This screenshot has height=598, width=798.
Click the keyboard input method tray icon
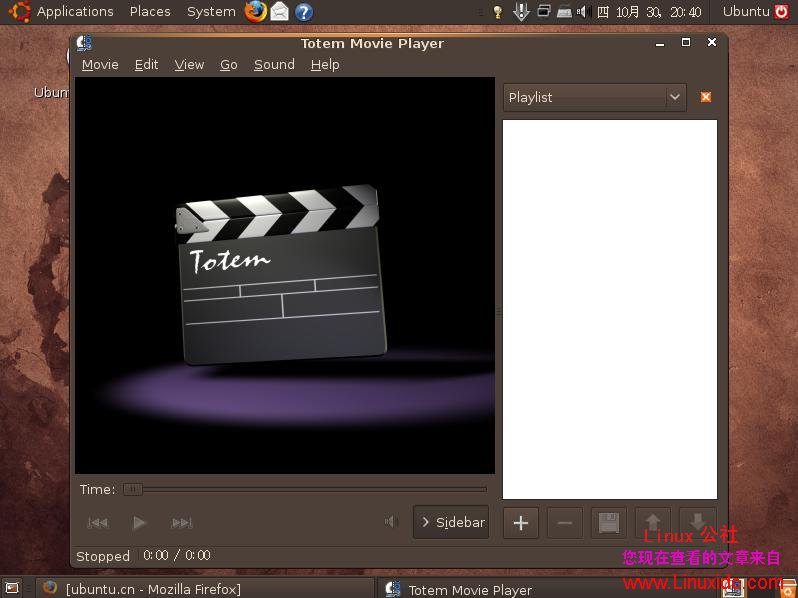(564, 12)
